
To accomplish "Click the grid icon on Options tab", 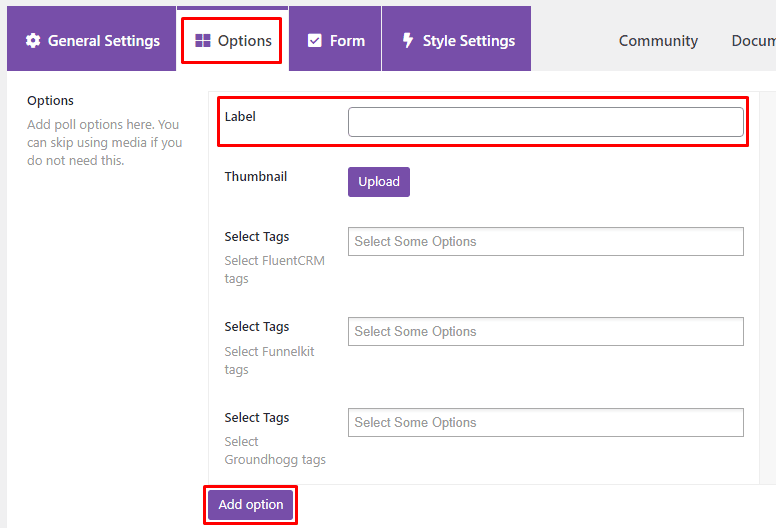I will click(203, 41).
